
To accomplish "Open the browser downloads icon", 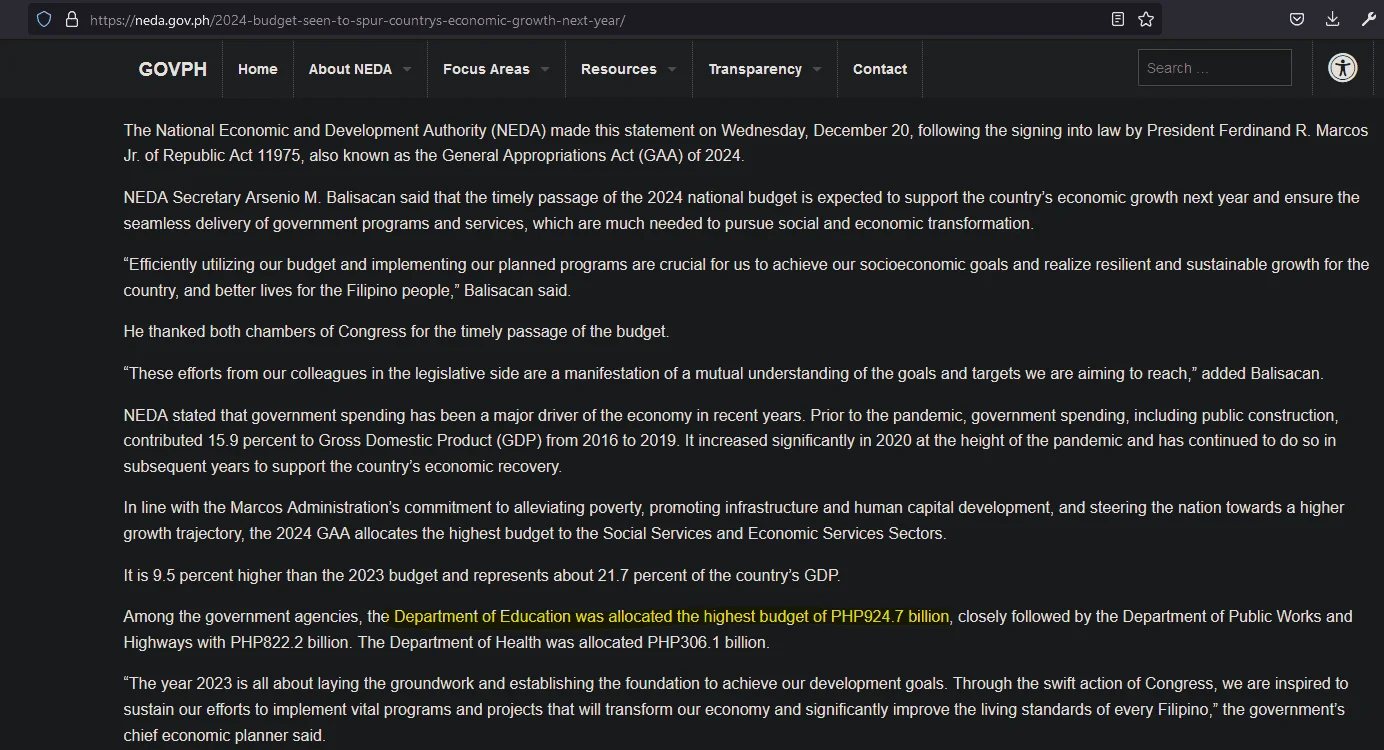I will [1332, 19].
